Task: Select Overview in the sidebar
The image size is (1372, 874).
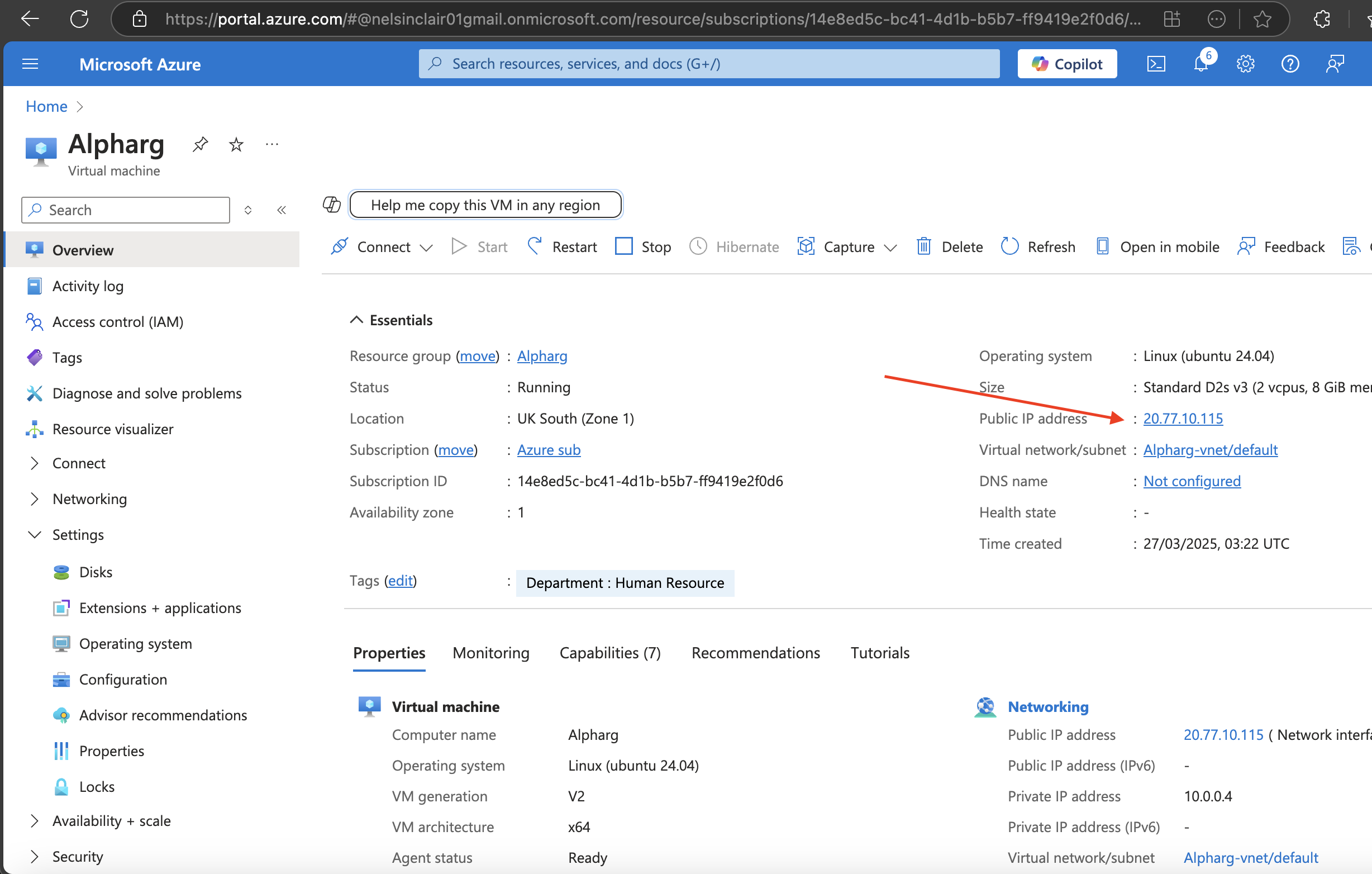Action: (x=151, y=250)
